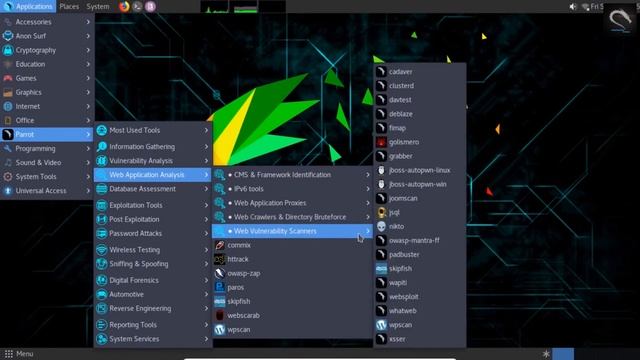Launch wapiti scanner
This screenshot has width=640, height=360.
click(420, 283)
